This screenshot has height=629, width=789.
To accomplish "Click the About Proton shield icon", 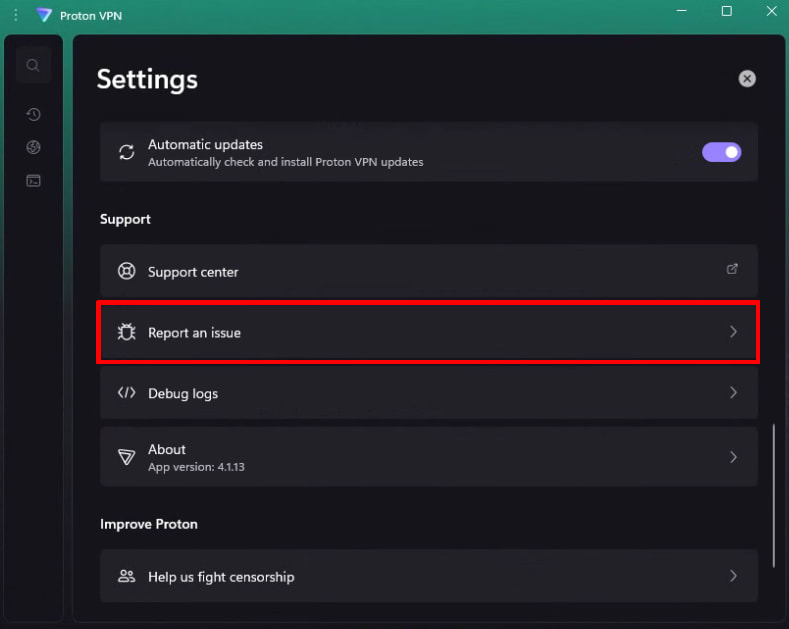I will point(127,456).
